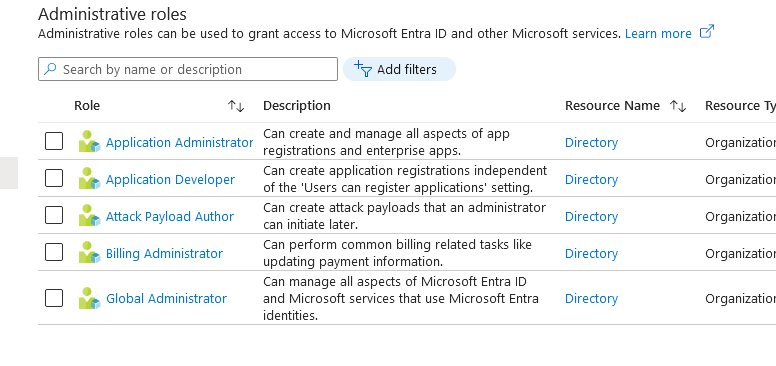The width and height of the screenshot is (776, 366).
Task: Open the Attack Payload Author role
Action: 170,217
